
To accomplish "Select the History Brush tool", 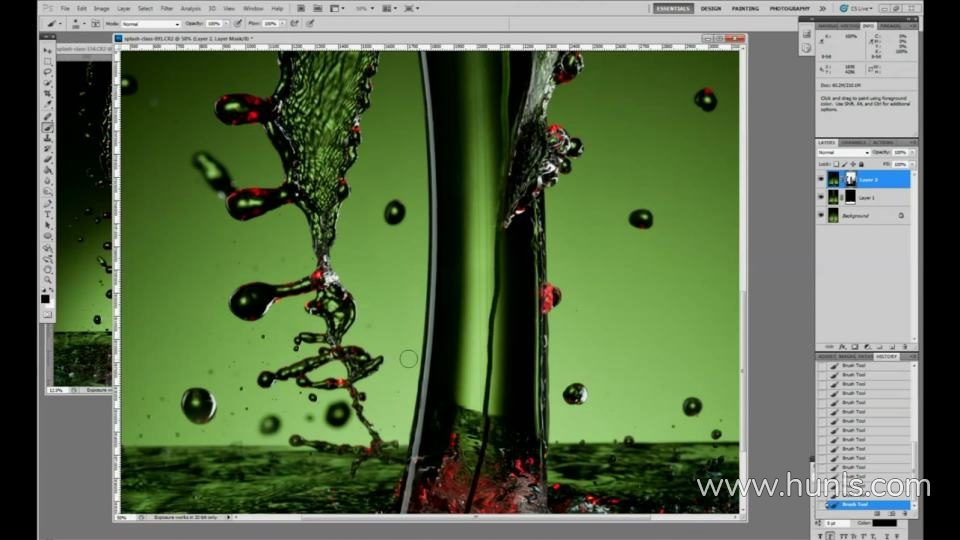I will coord(48,149).
